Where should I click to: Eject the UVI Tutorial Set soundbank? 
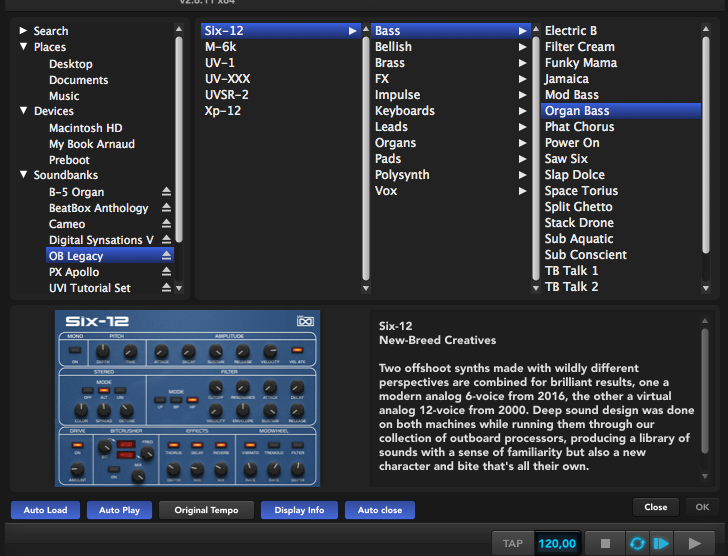point(166,288)
